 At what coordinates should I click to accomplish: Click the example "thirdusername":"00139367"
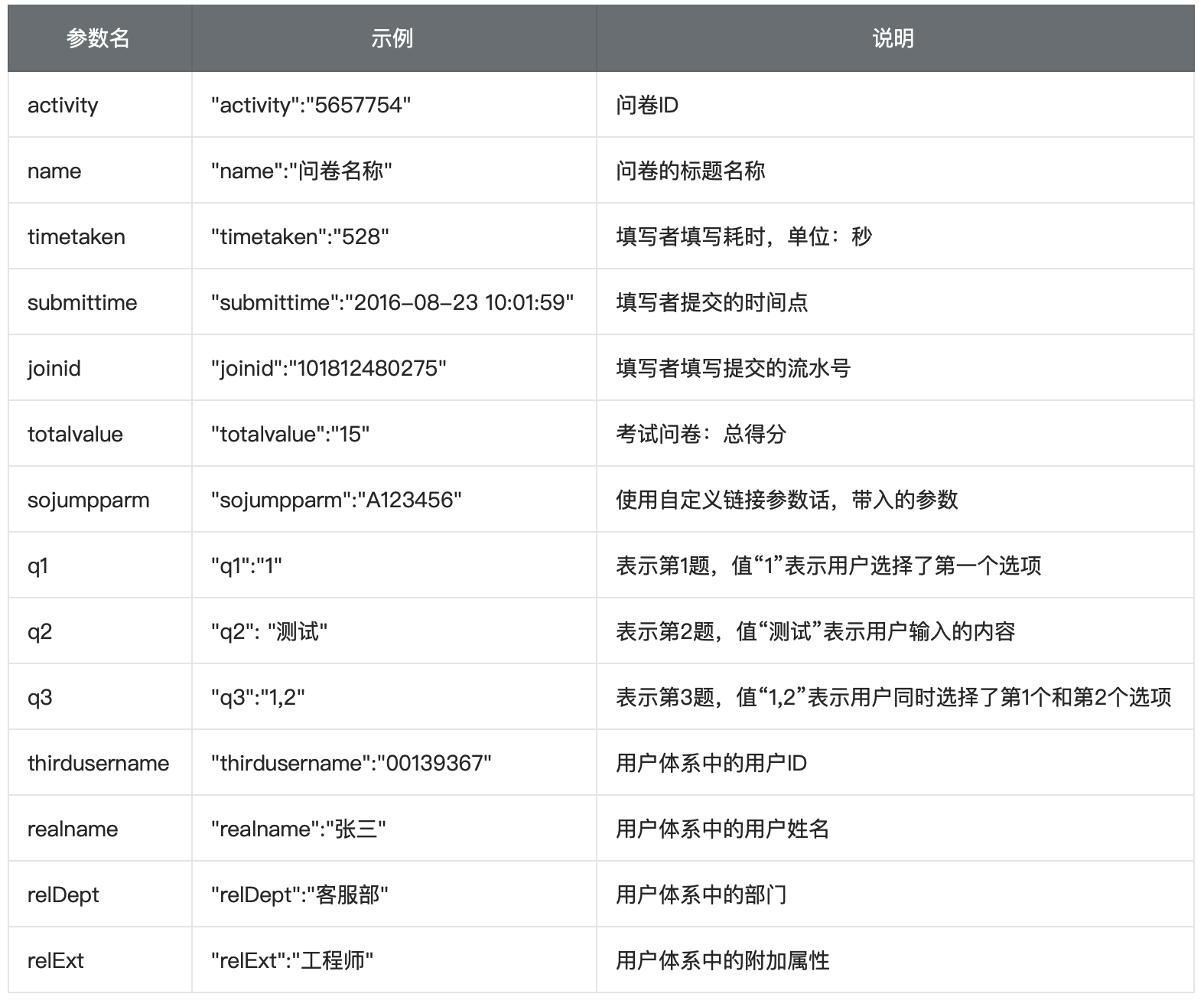351,764
